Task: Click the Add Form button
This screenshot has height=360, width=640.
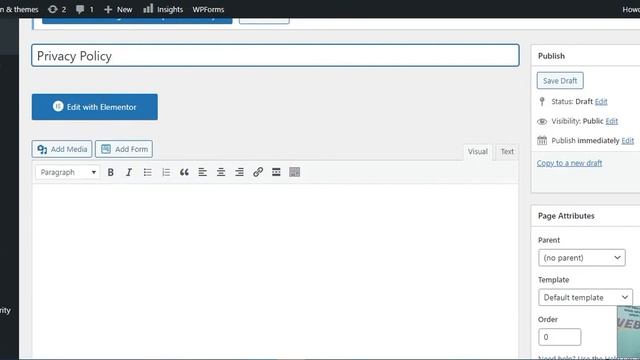Action: coord(124,149)
